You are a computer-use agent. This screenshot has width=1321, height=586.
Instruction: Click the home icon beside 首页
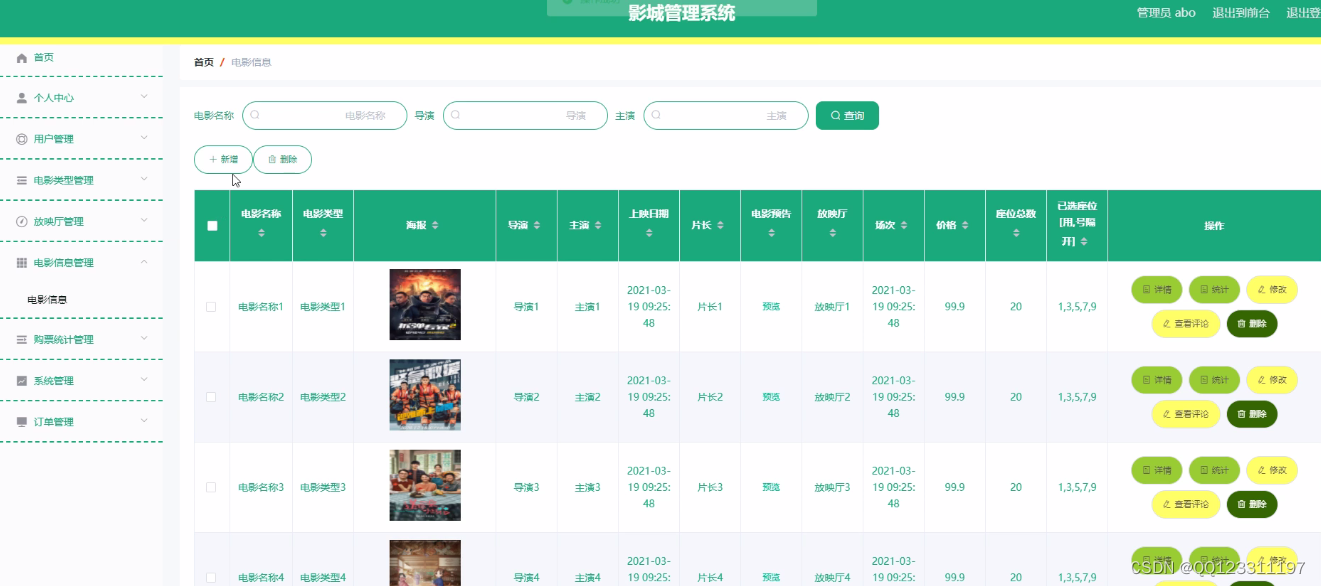(22, 58)
